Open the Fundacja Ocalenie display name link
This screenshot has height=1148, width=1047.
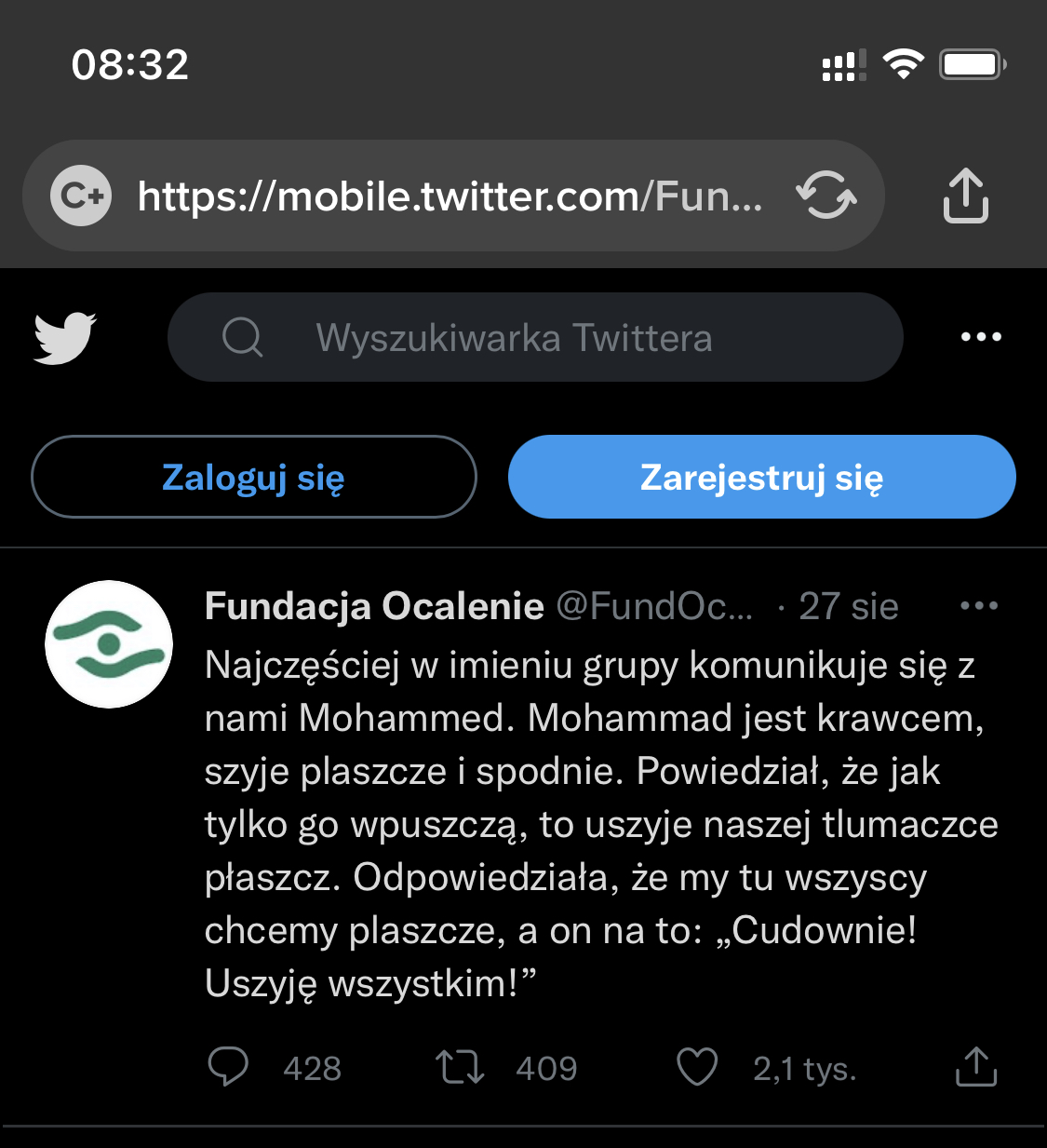point(374,606)
